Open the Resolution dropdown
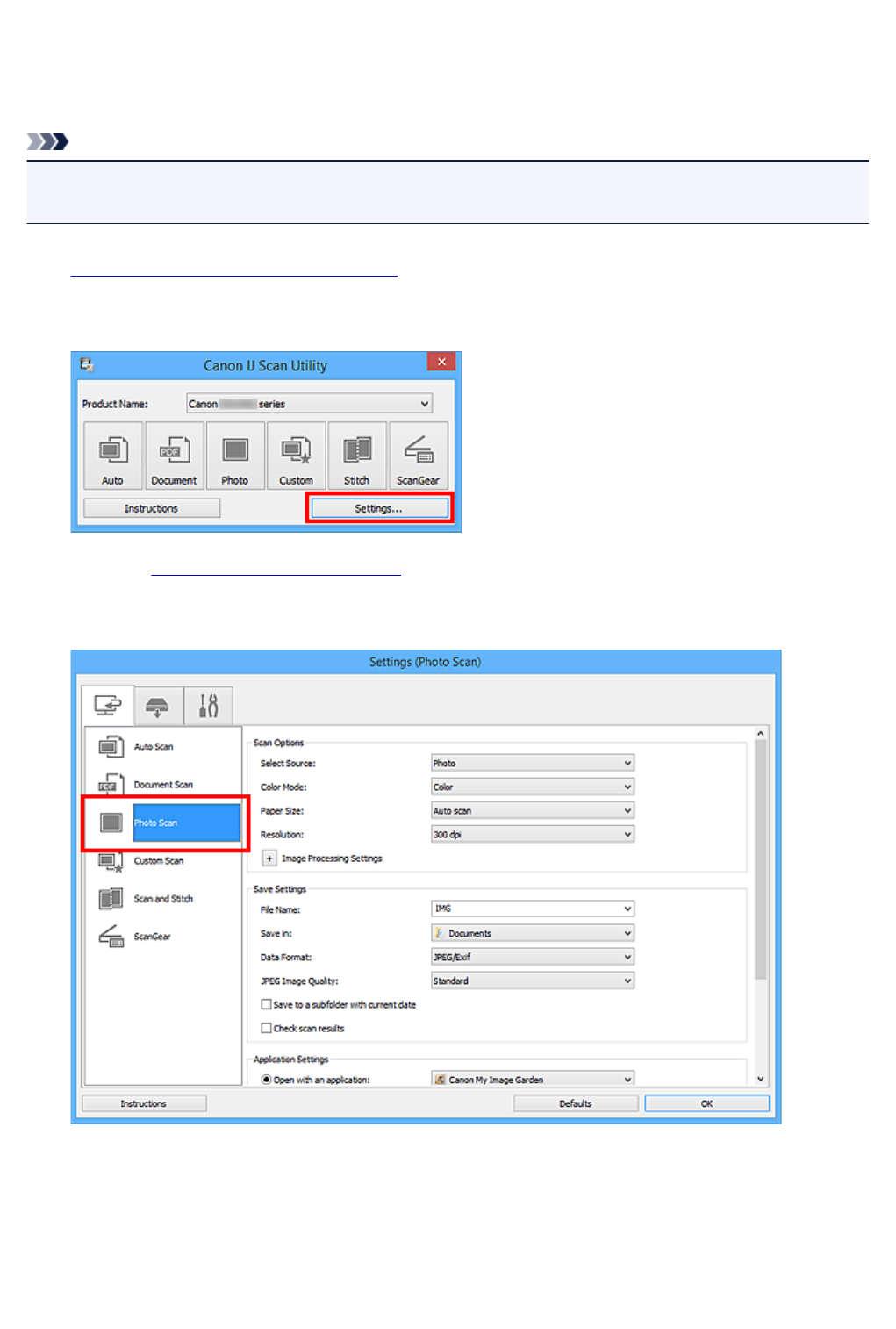The image size is (896, 1329). 533,834
